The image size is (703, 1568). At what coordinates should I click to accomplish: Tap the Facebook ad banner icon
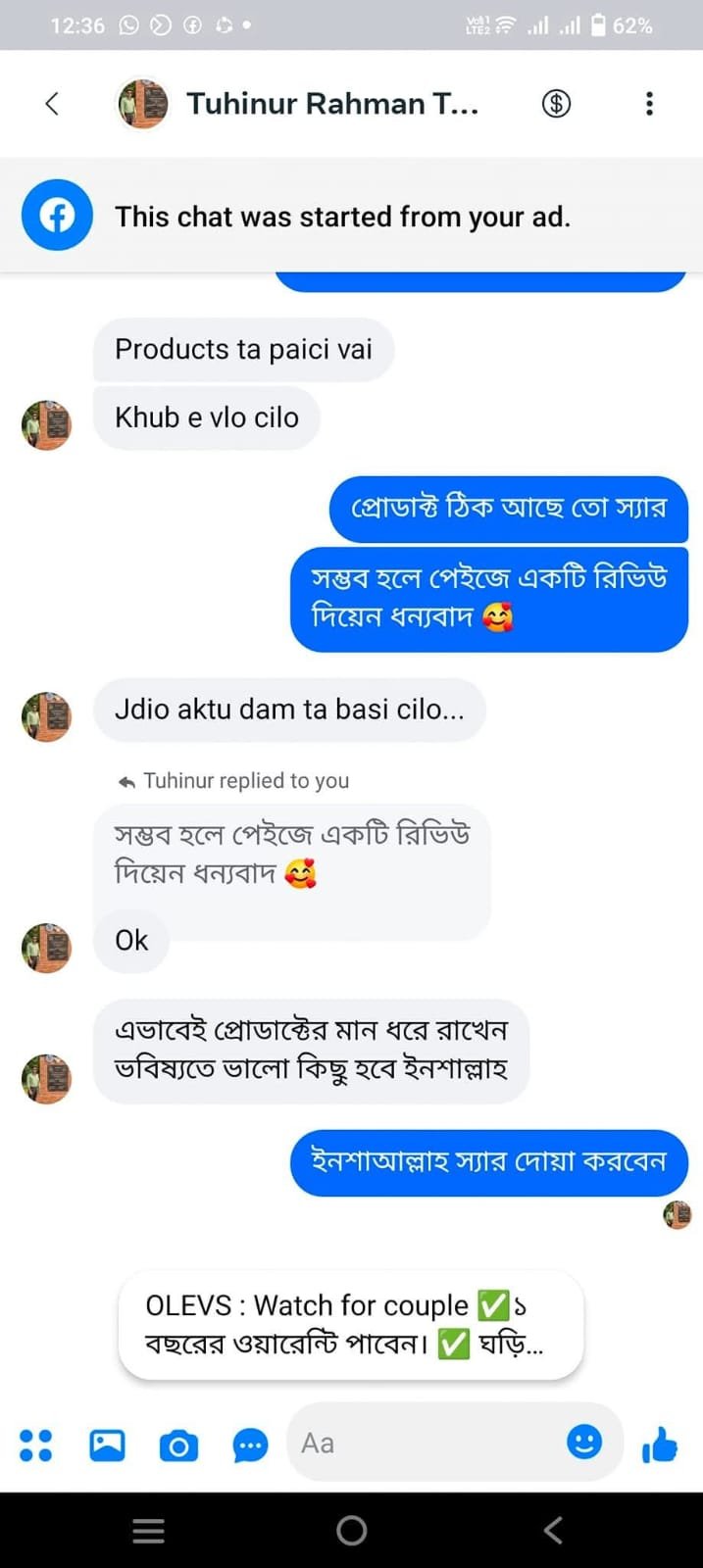[x=57, y=216]
